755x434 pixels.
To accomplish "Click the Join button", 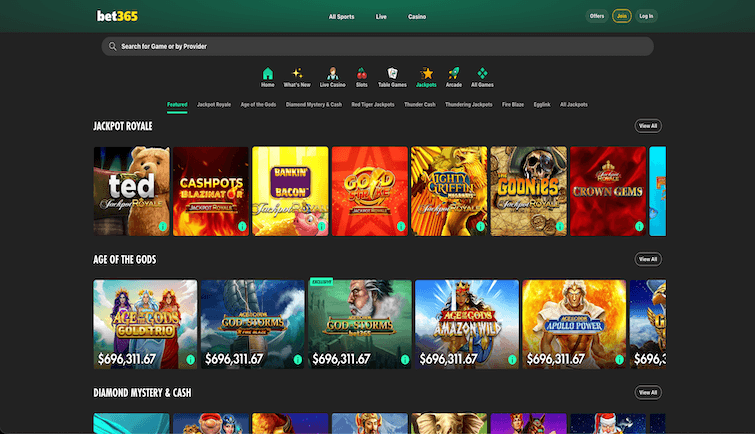I will point(622,16).
